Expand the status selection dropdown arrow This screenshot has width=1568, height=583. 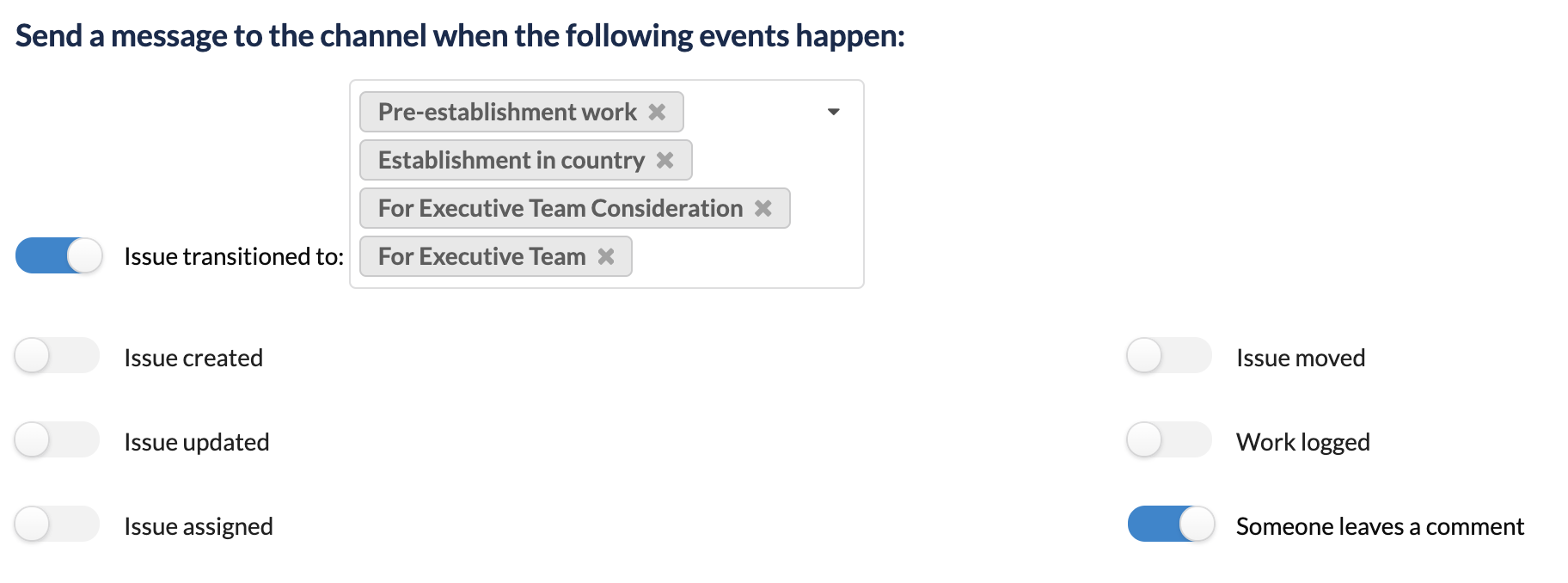[x=831, y=111]
